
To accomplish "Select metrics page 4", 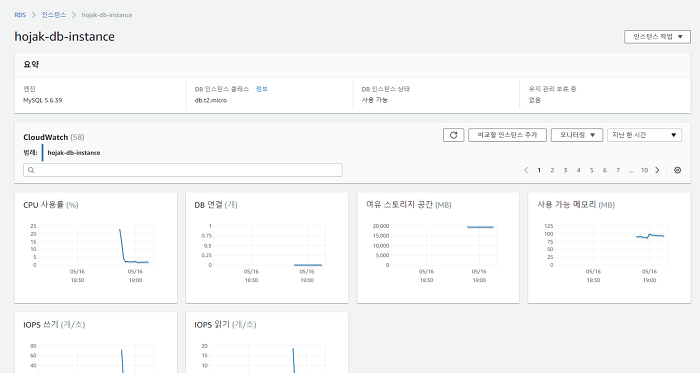I will [x=578, y=170].
